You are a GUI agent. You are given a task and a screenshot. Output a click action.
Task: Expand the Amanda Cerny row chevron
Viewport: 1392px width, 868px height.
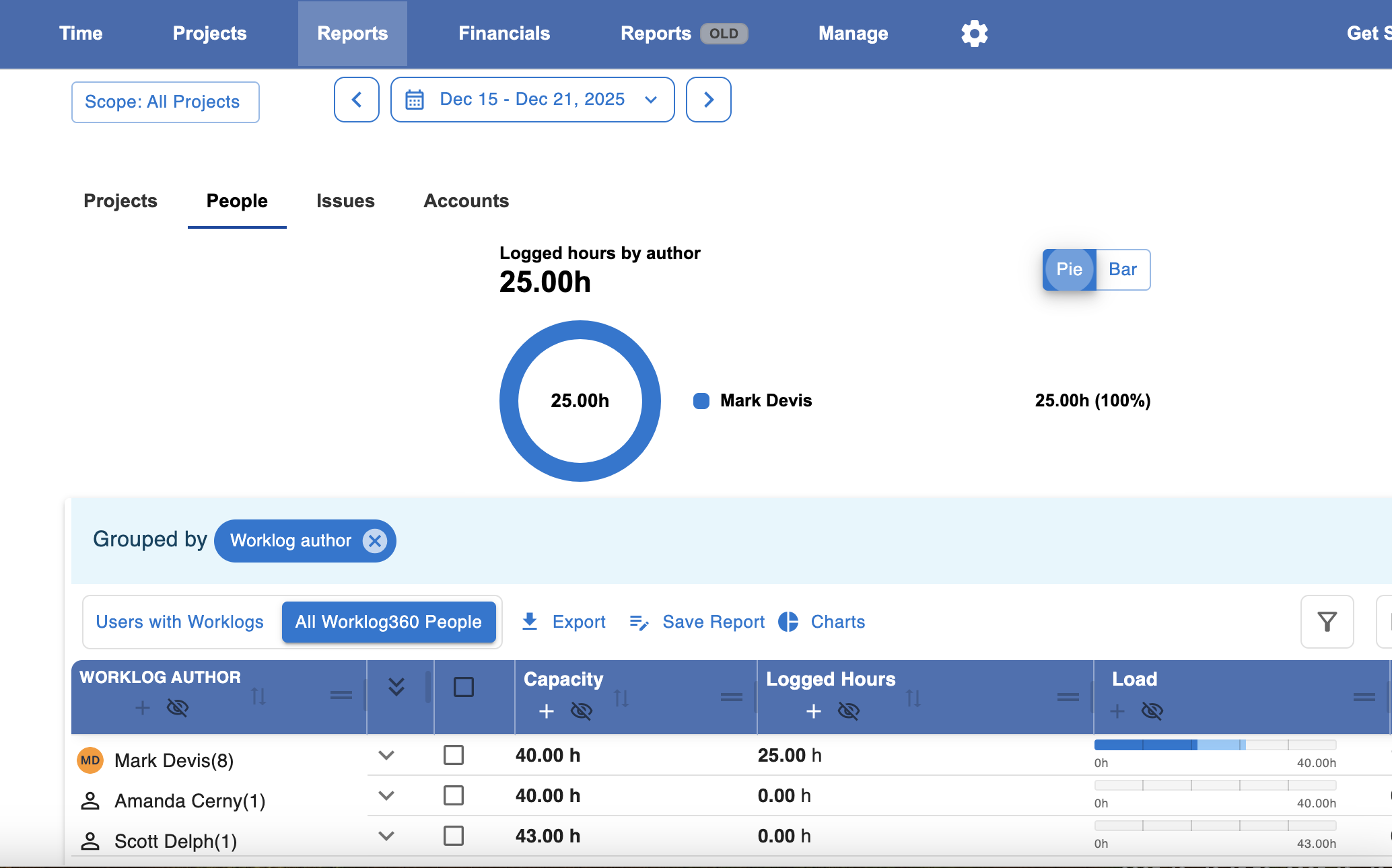[386, 795]
